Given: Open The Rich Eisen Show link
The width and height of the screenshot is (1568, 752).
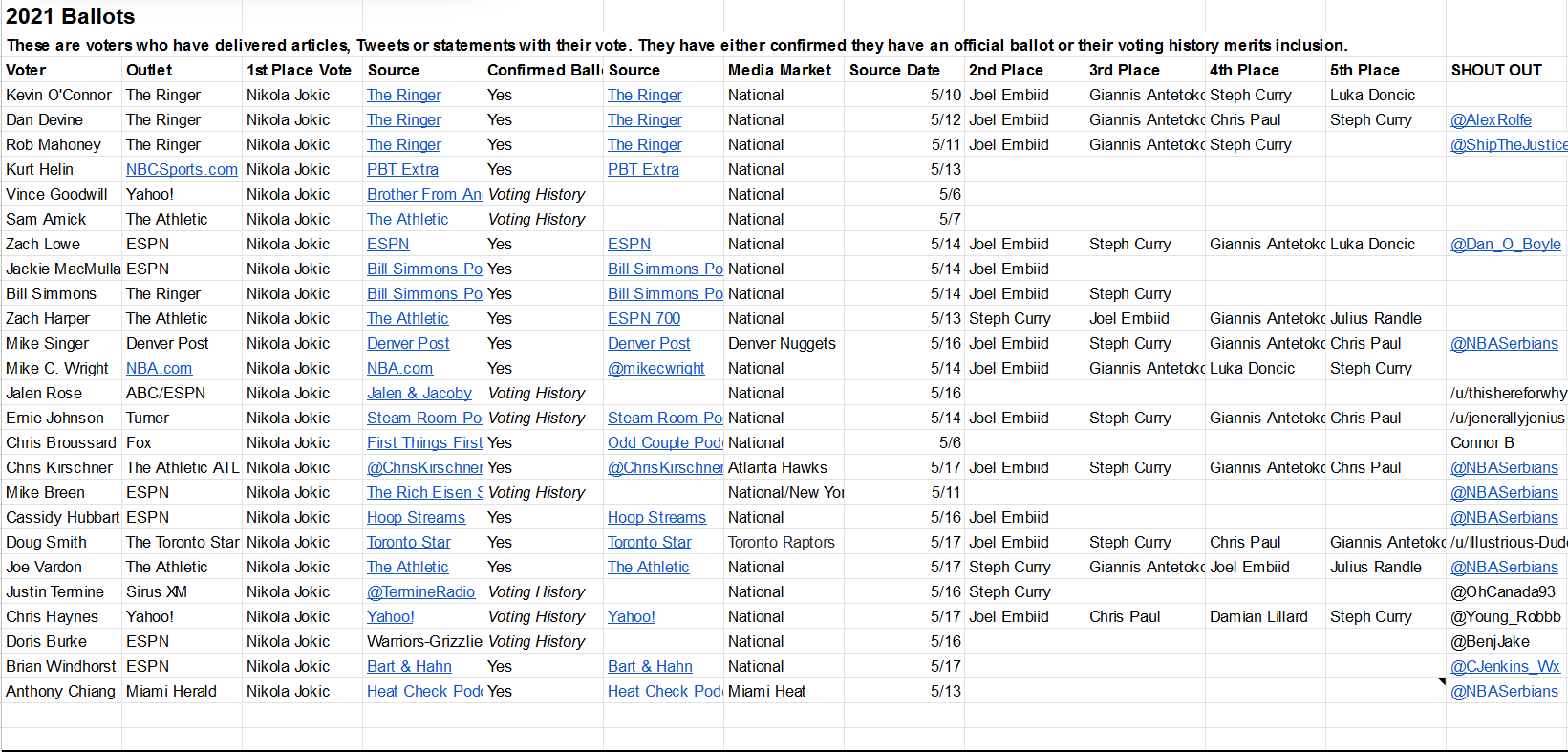Looking at the screenshot, I should tap(424, 492).
